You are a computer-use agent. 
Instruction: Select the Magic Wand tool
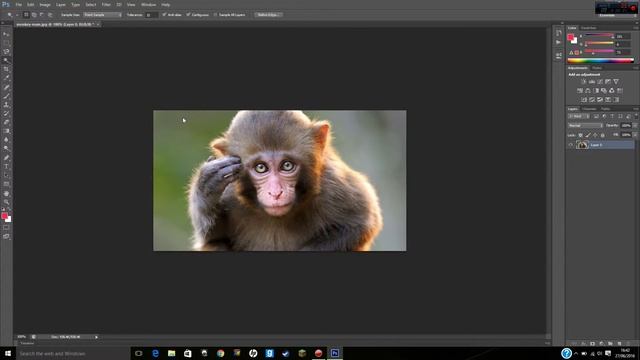click(6, 60)
